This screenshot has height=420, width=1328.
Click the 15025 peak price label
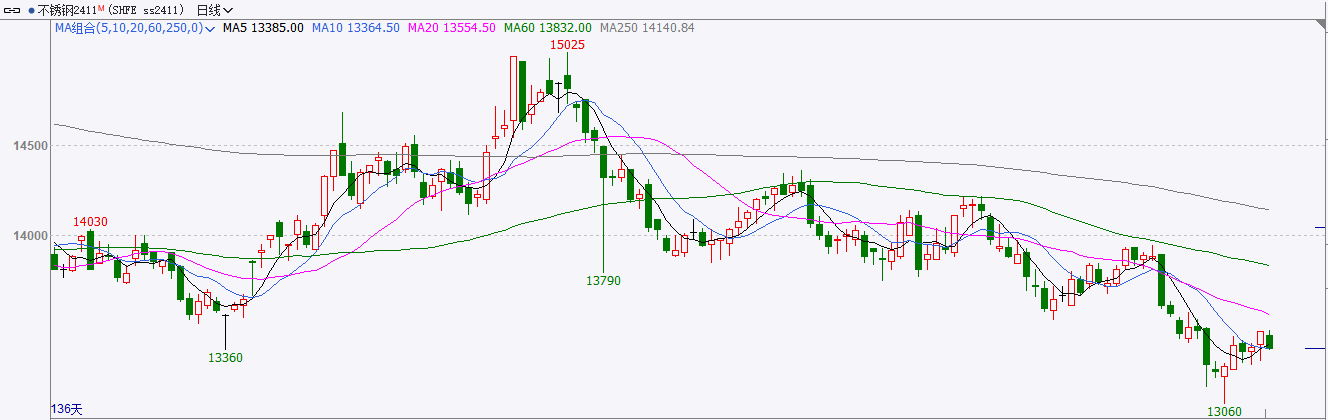pos(567,45)
